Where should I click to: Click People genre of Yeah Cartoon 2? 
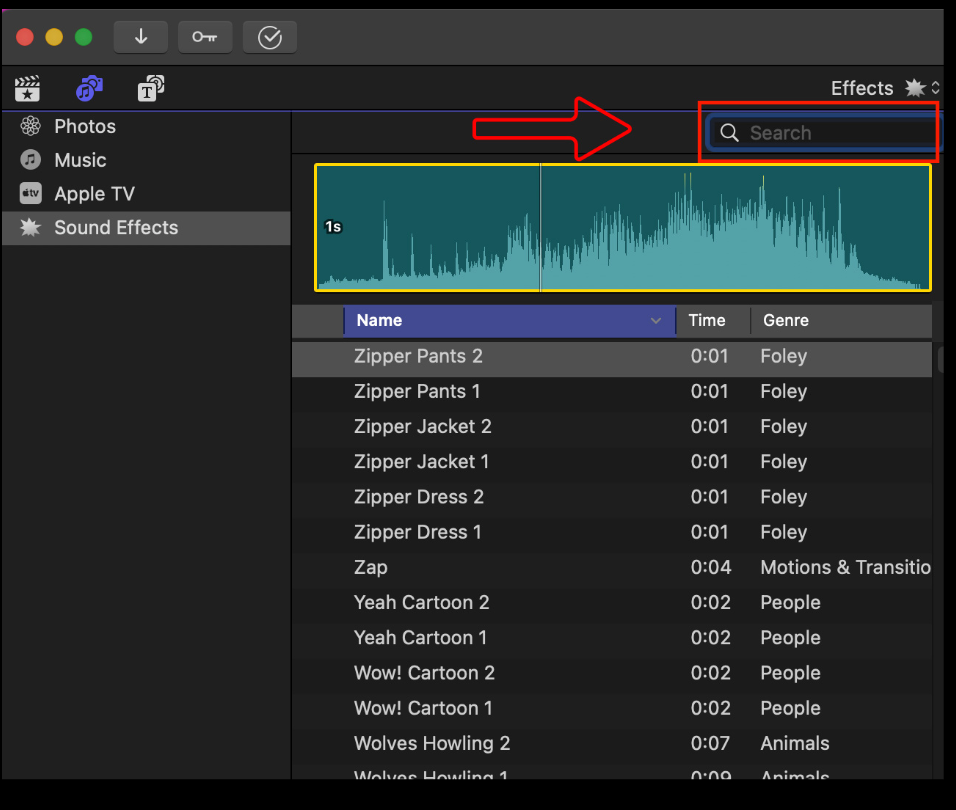pos(790,603)
